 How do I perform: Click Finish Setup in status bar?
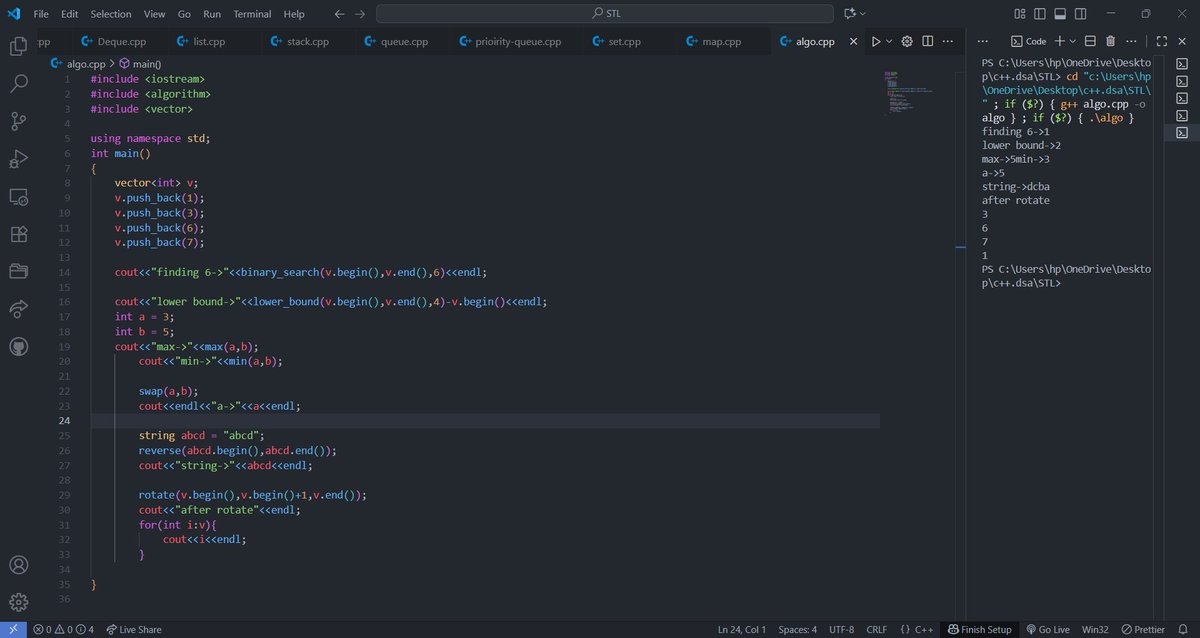pyautogui.click(x=980, y=630)
